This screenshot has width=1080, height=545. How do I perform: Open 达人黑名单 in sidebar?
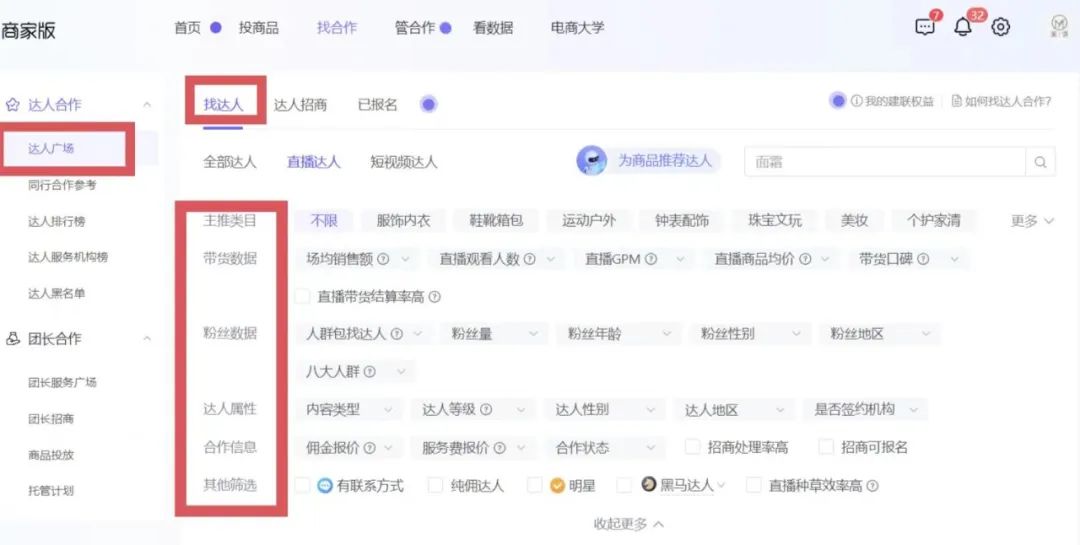57,294
